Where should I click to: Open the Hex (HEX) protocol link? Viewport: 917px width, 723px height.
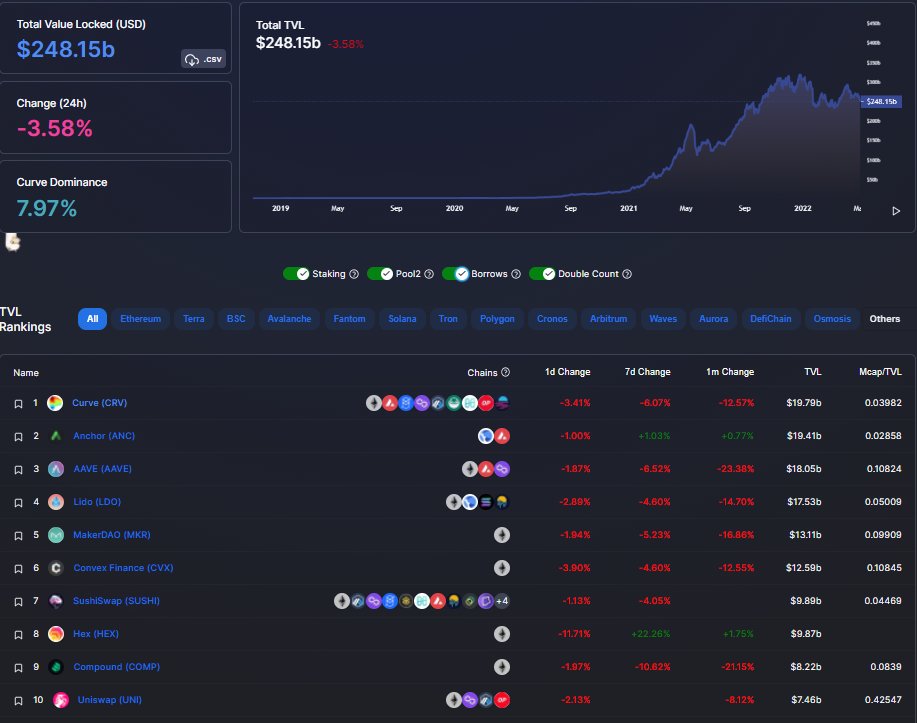(x=96, y=634)
